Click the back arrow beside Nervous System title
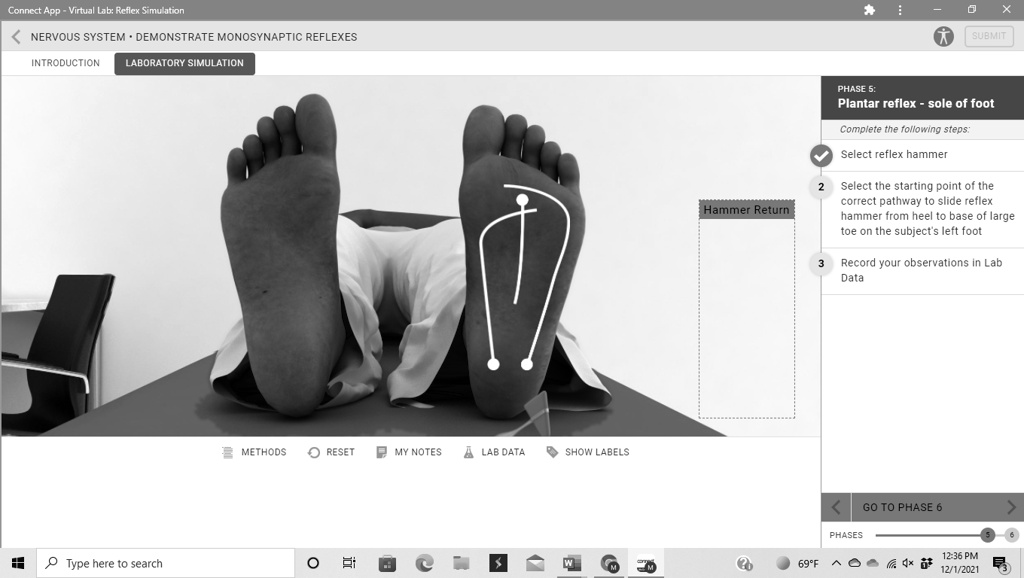 [x=15, y=36]
